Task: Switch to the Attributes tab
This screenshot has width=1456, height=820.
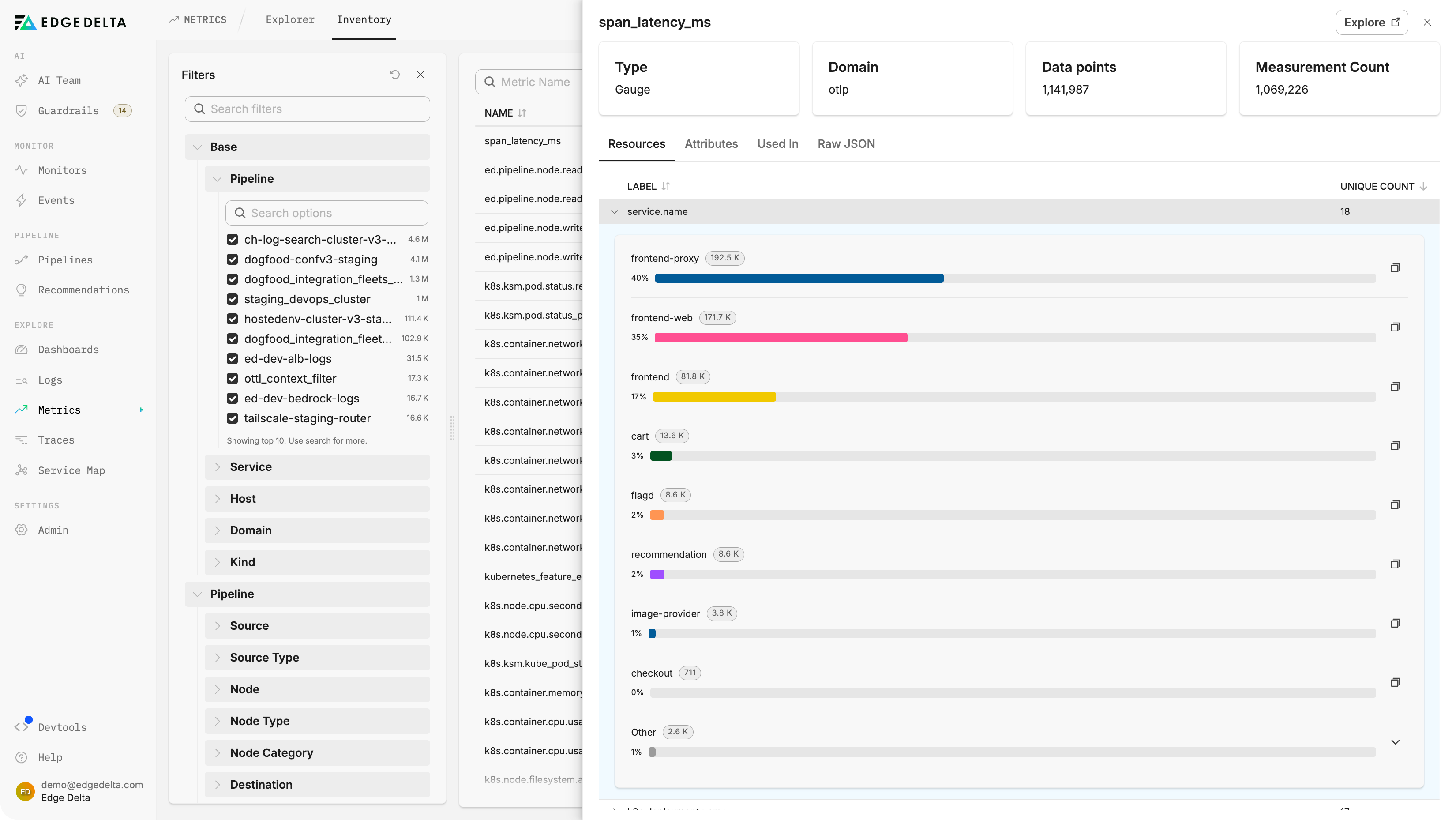Action: tap(711, 144)
